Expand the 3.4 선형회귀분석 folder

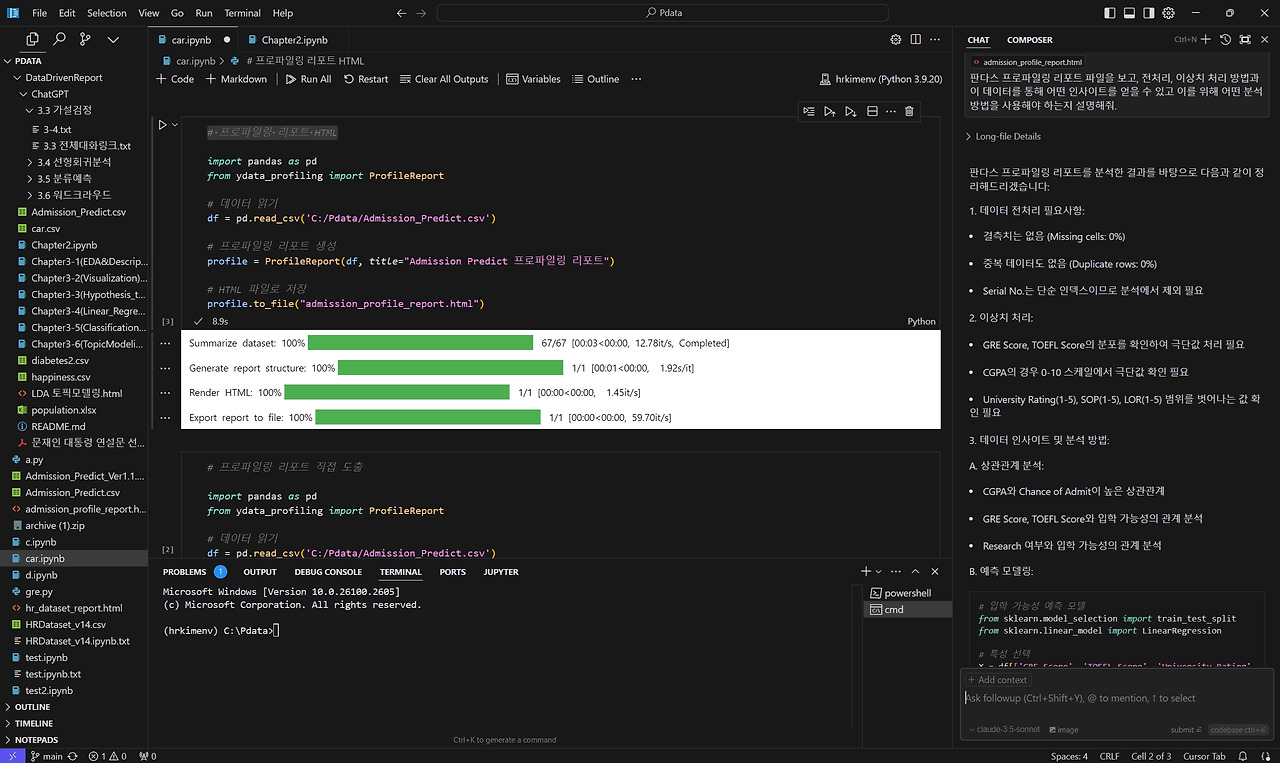coord(73,161)
